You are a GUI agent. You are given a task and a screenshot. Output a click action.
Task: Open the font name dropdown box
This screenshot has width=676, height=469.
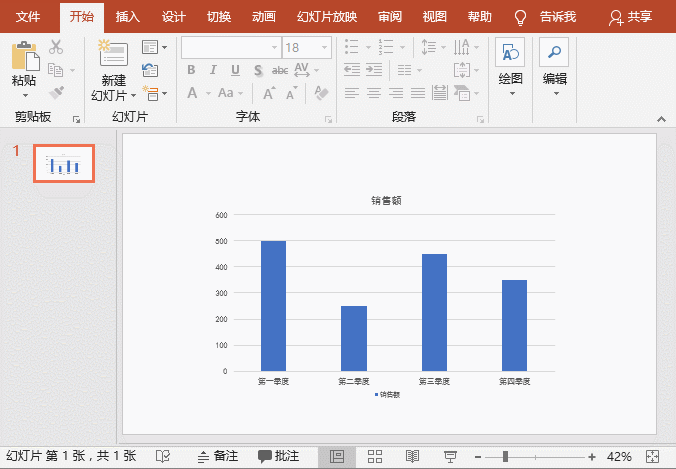click(x=229, y=47)
